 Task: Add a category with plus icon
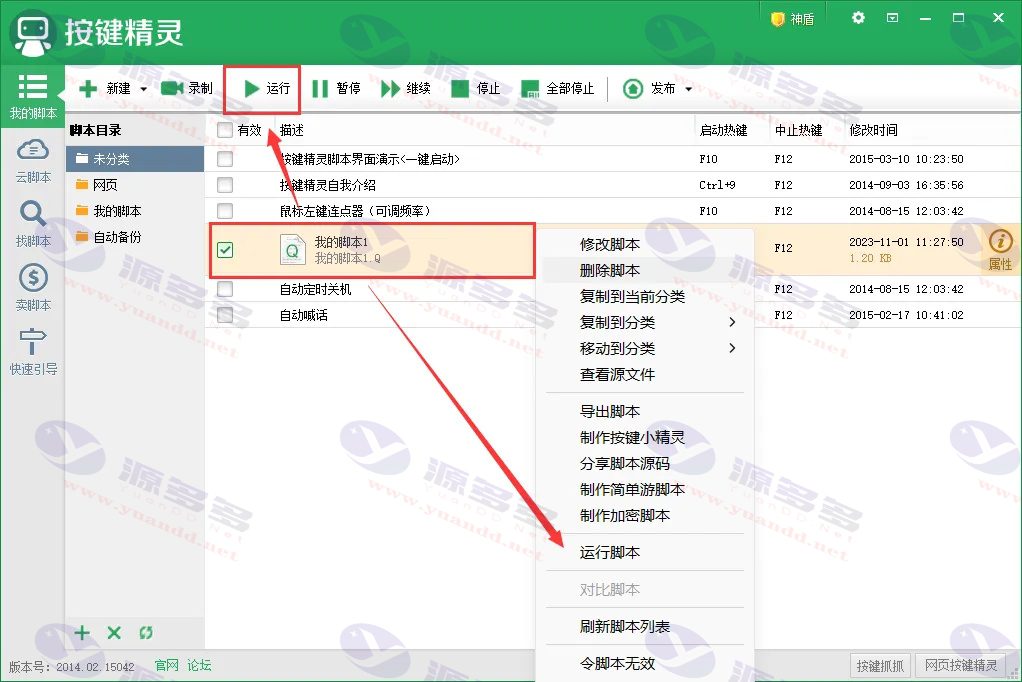(82, 632)
